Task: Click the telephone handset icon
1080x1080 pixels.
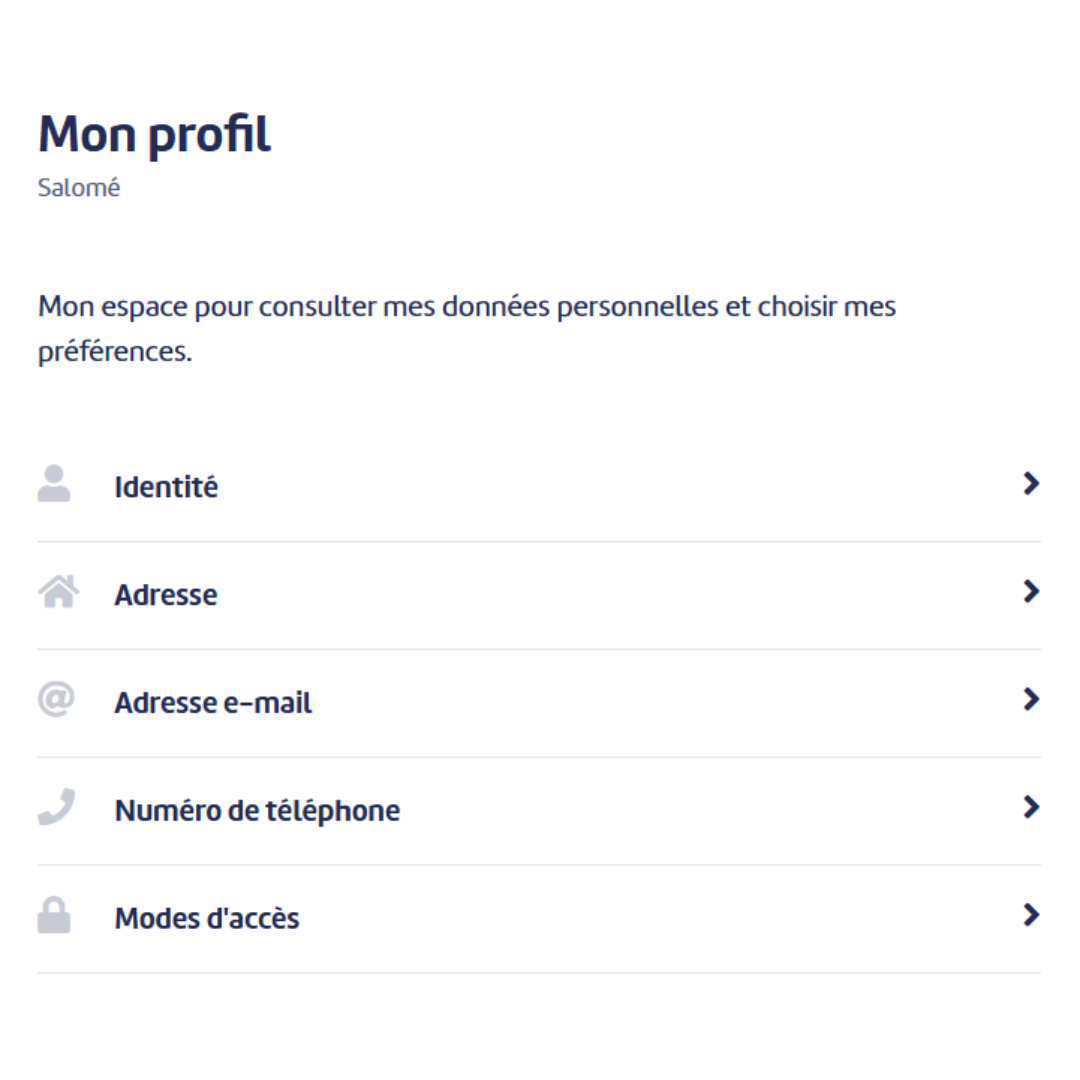Action: 56,807
